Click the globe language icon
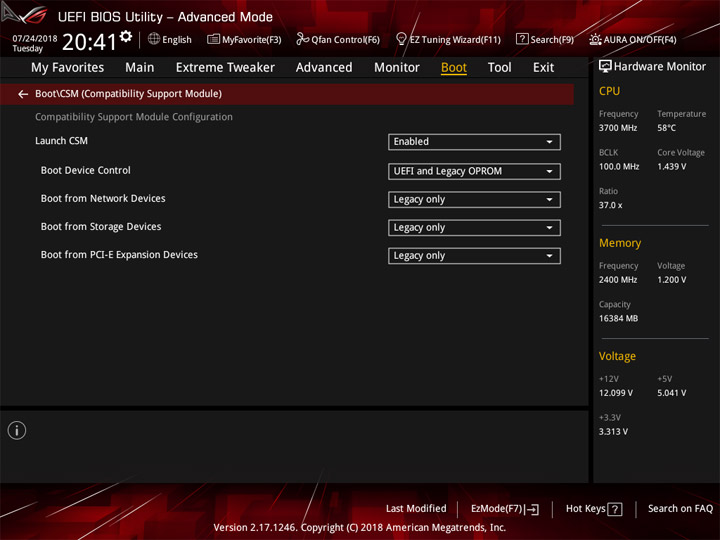This screenshot has width=720, height=540. click(x=154, y=39)
